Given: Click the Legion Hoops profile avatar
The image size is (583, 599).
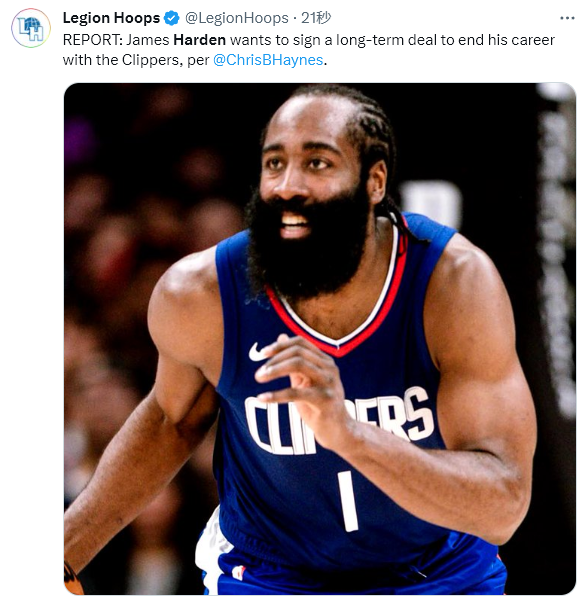Looking at the screenshot, I should pyautogui.click(x=31, y=28).
